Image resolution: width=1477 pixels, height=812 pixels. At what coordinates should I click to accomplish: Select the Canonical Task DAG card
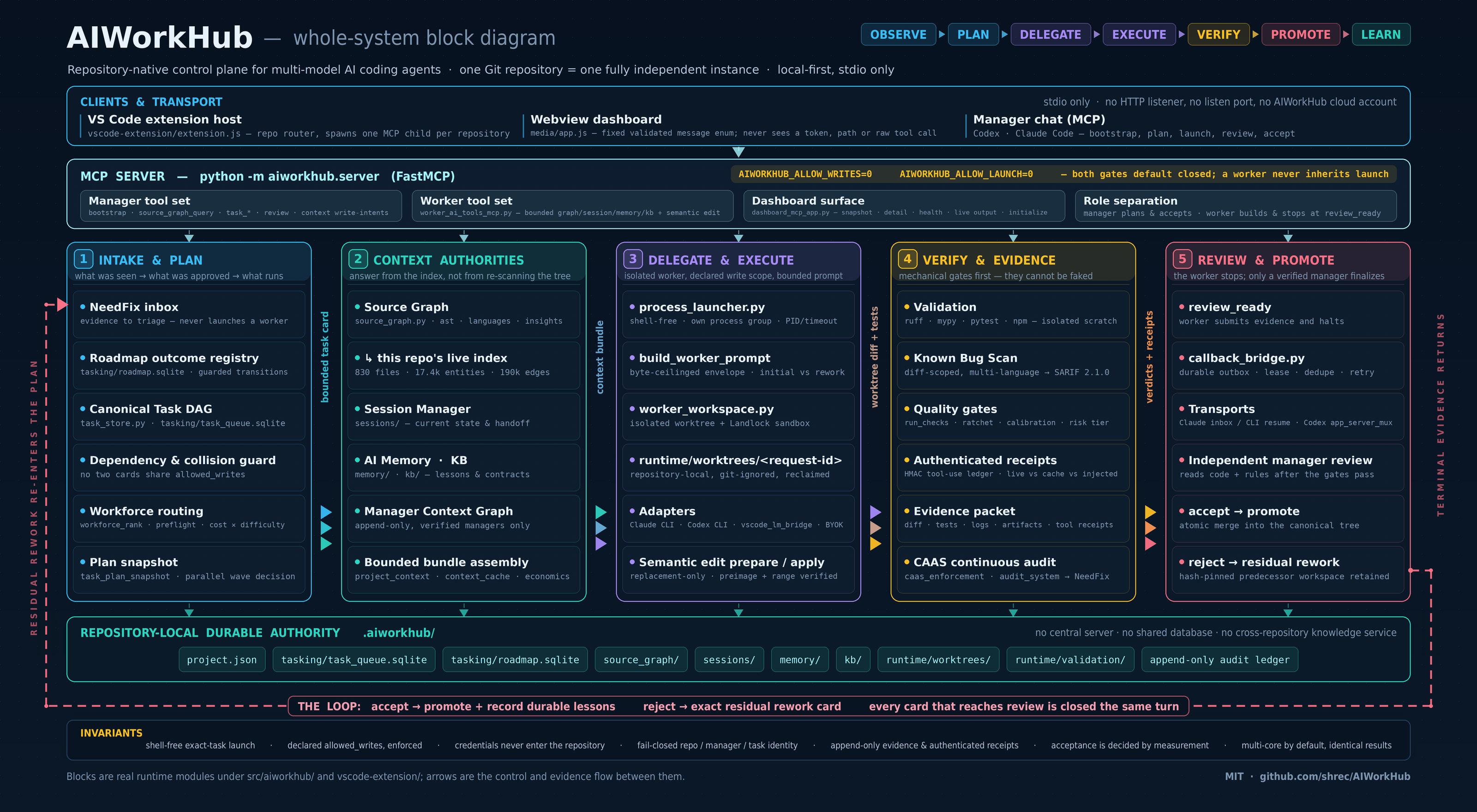click(x=189, y=416)
